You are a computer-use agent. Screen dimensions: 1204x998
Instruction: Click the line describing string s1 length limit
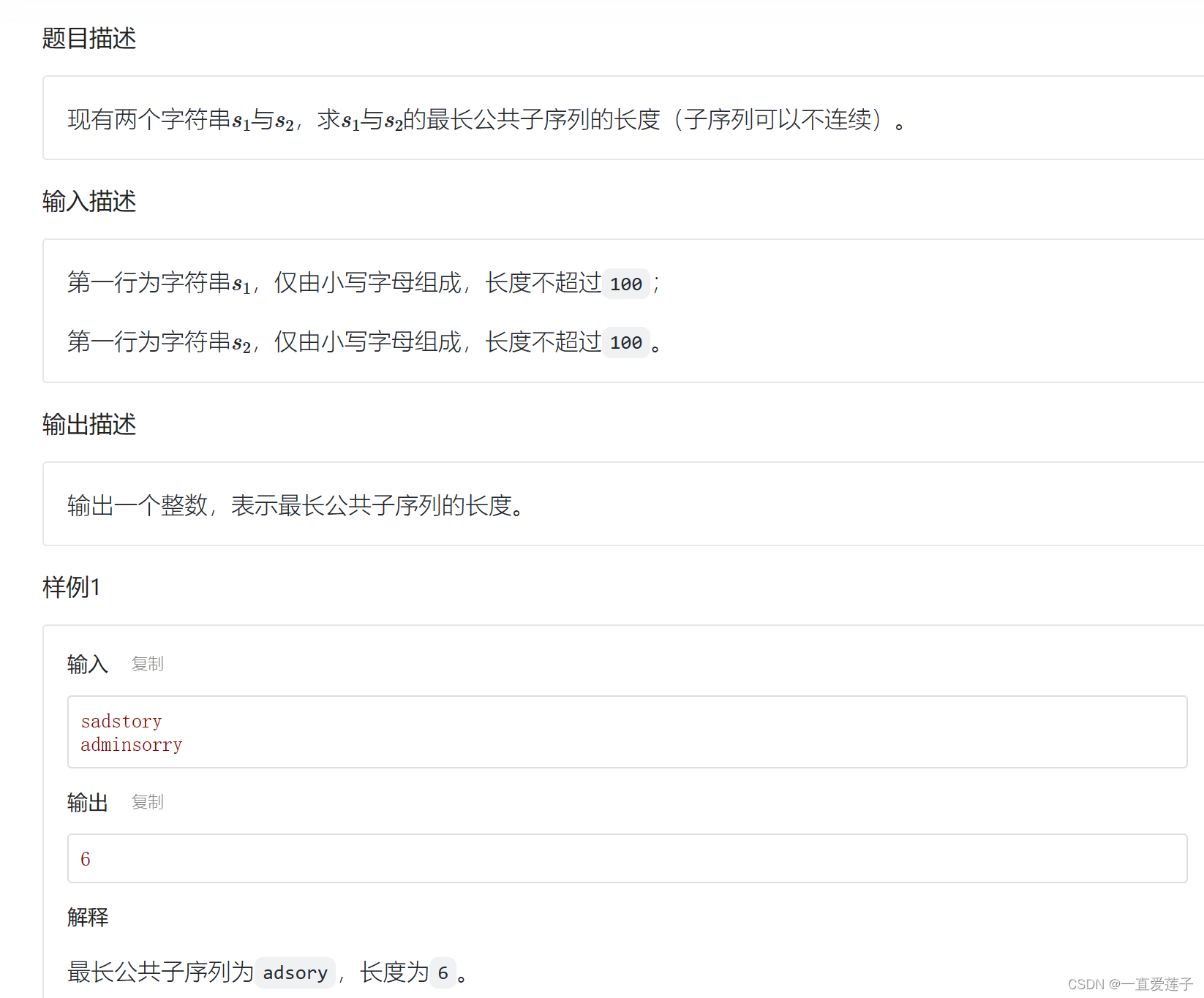tap(364, 283)
